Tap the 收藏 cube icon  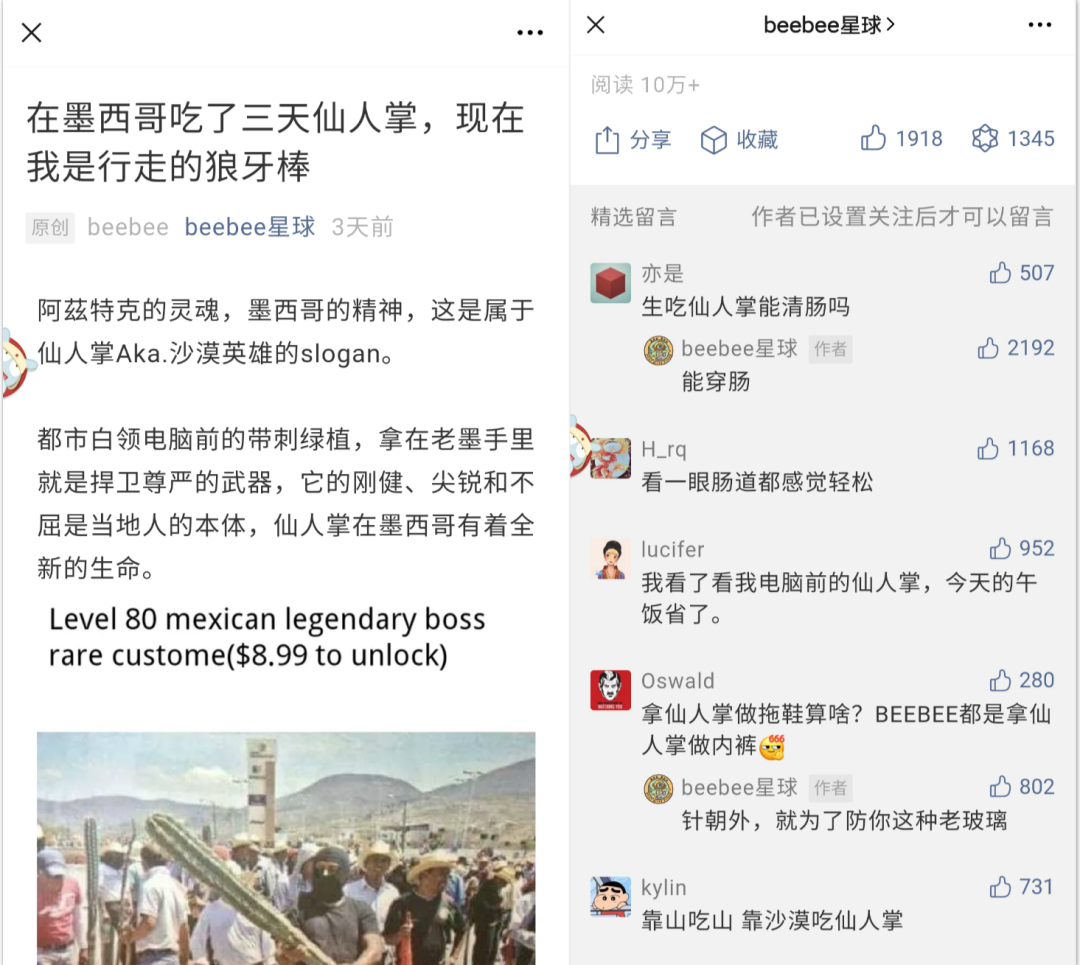[x=714, y=140]
